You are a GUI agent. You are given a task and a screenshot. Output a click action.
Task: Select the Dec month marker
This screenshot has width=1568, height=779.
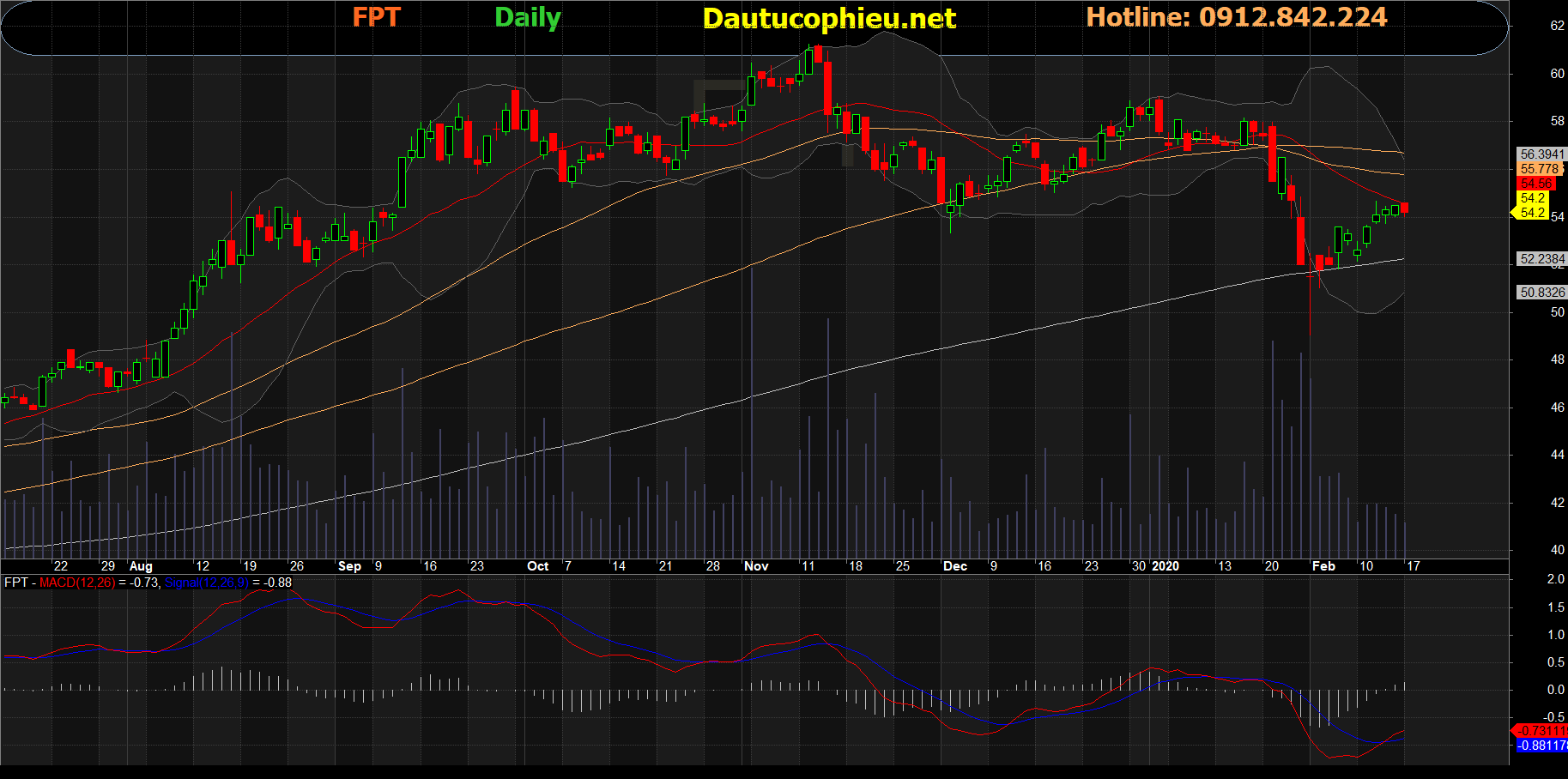954,566
